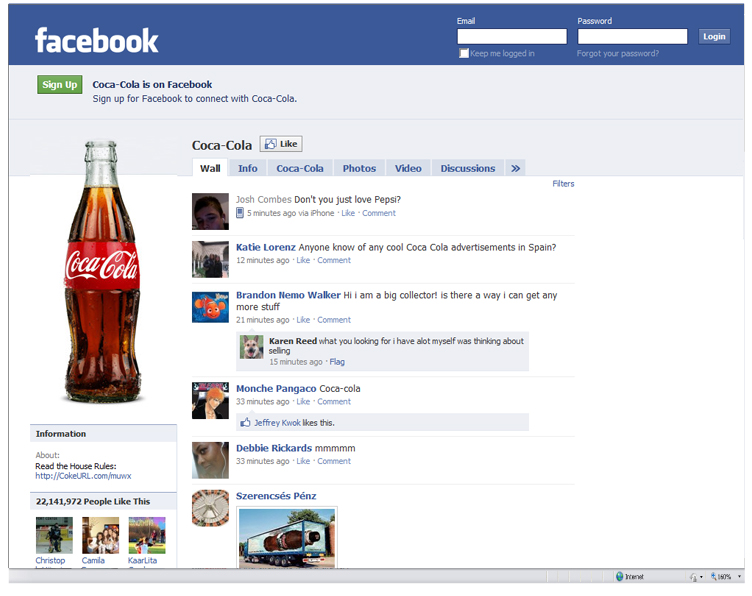Open the CokeURL.com/muwx House Rules link
Image resolution: width=752 pixels, height=596 pixels.
(x=83, y=476)
